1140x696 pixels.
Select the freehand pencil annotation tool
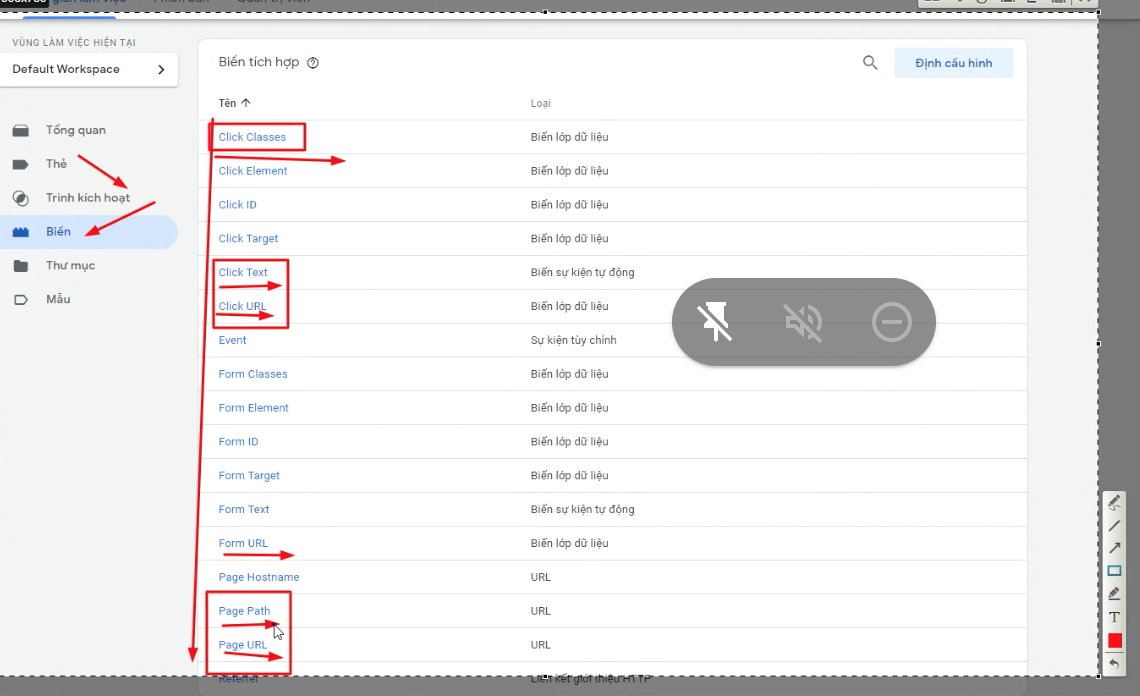coord(1114,502)
